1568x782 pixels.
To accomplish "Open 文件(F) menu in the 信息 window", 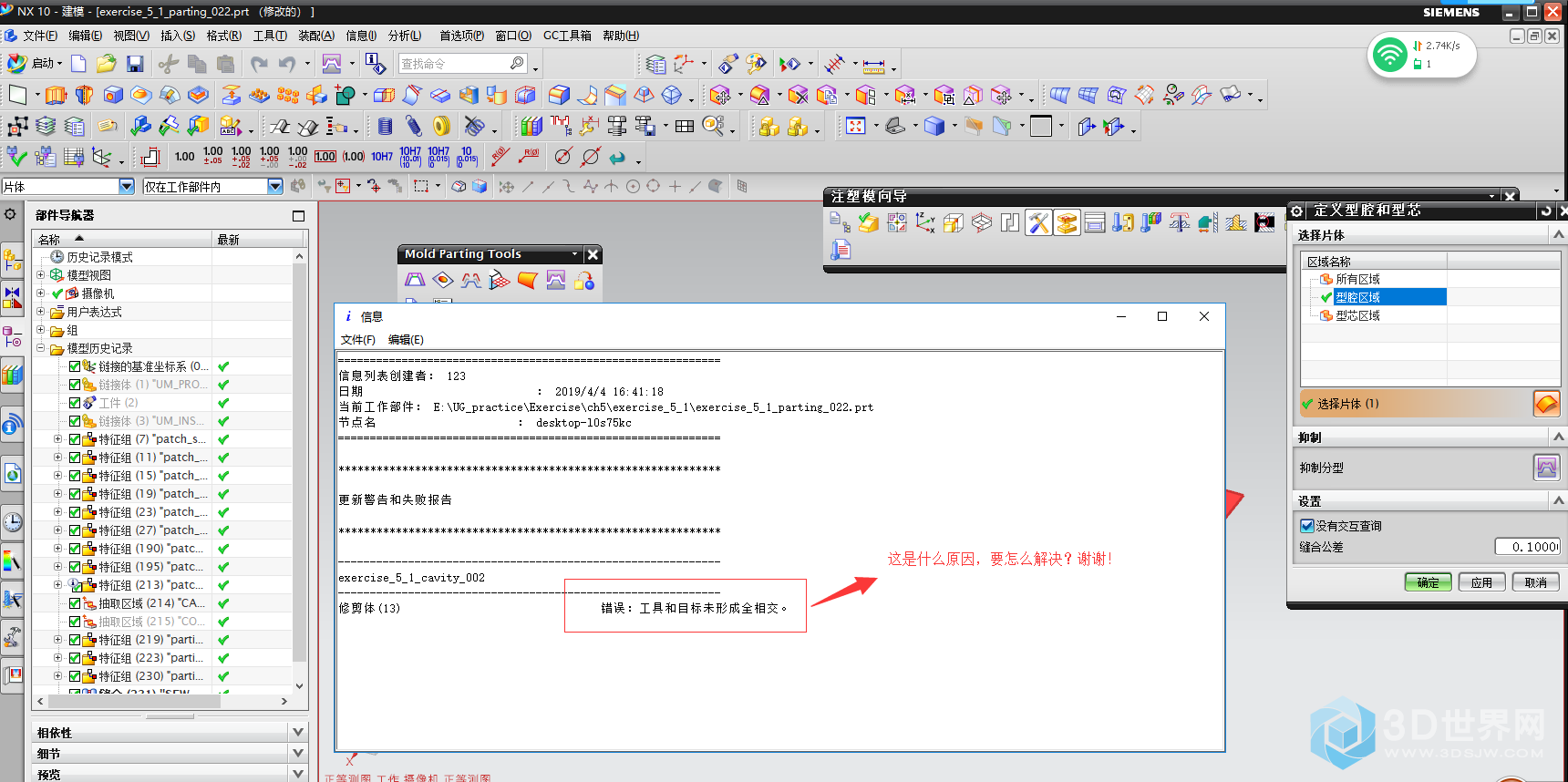I will (358, 340).
